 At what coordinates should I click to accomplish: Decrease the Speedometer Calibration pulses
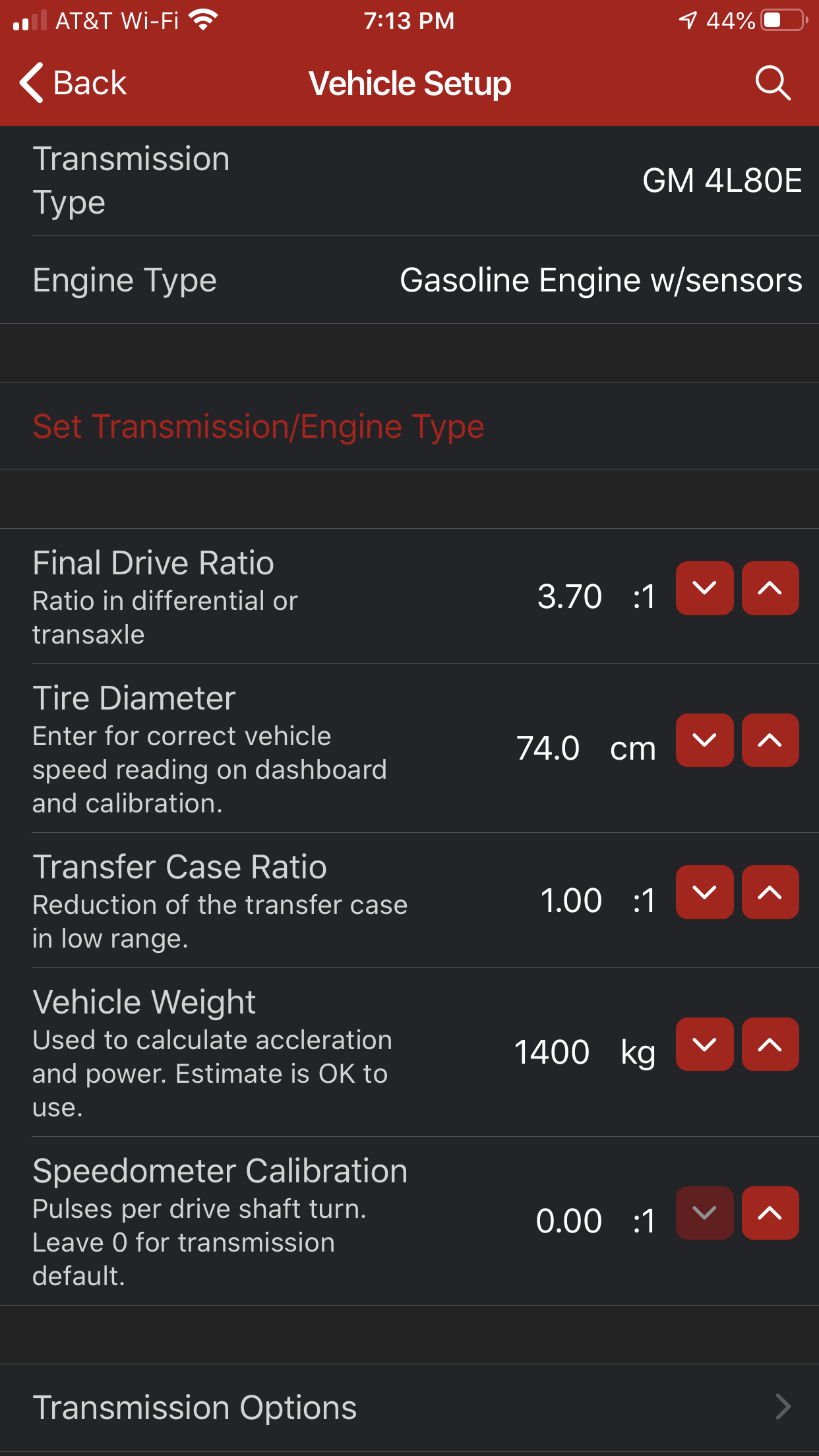pos(704,1213)
